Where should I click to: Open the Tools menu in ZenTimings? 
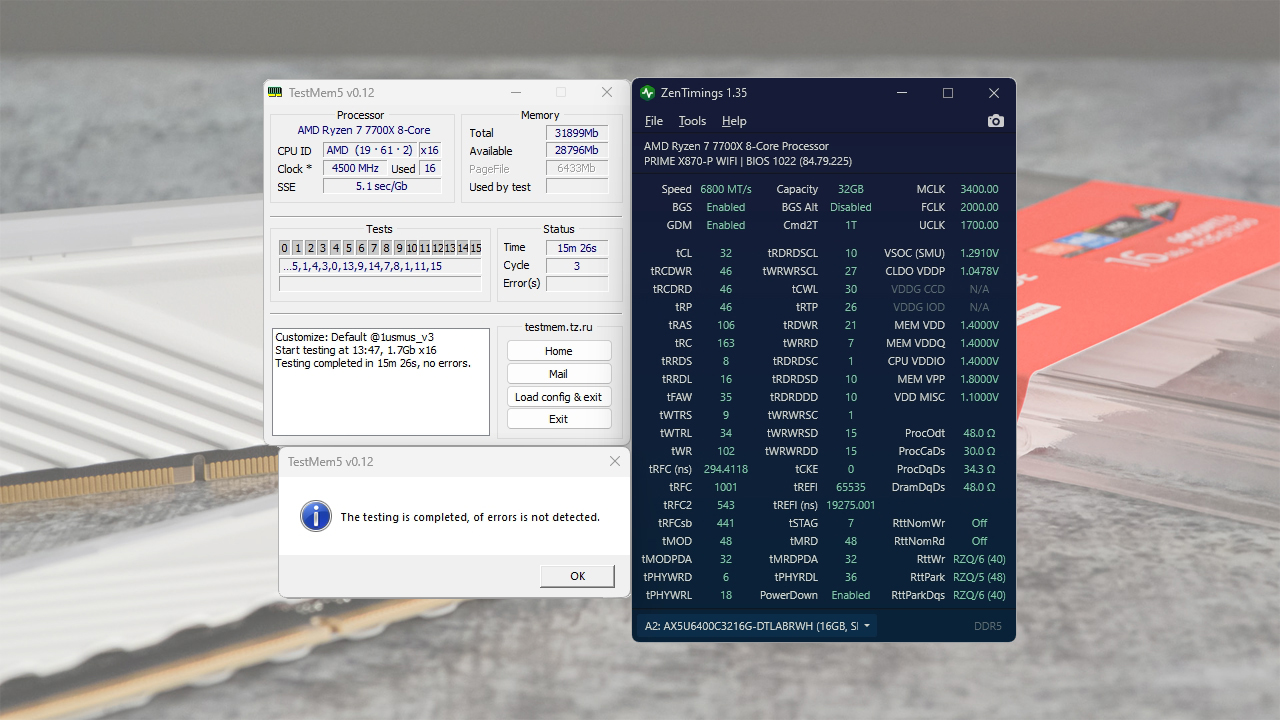coord(692,121)
